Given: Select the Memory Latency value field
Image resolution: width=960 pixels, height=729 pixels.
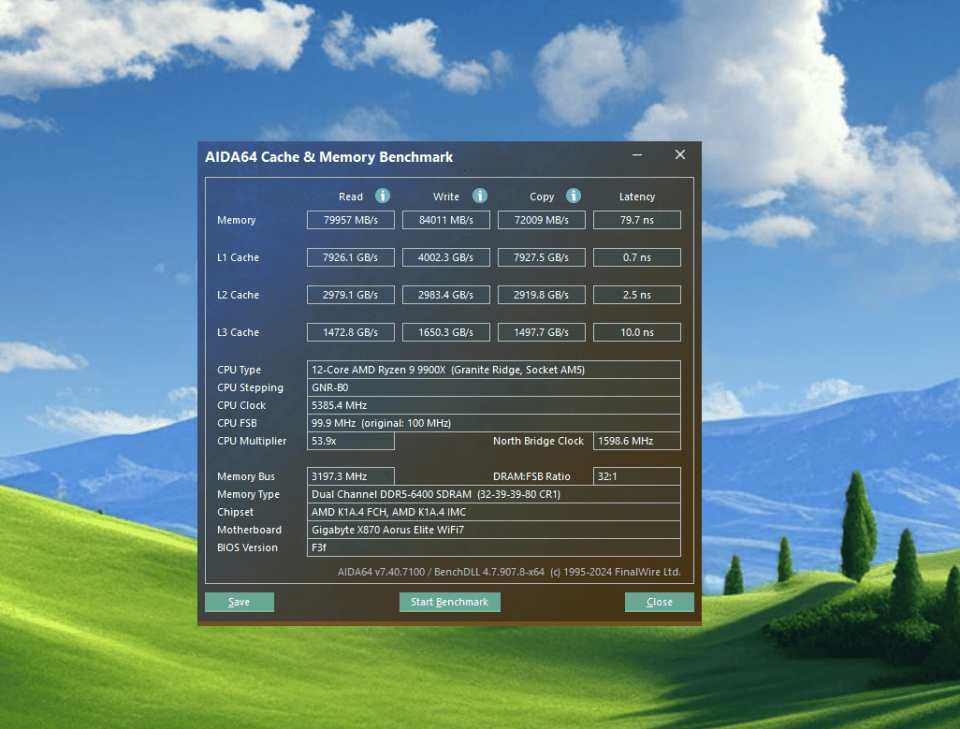Looking at the screenshot, I should [x=636, y=220].
